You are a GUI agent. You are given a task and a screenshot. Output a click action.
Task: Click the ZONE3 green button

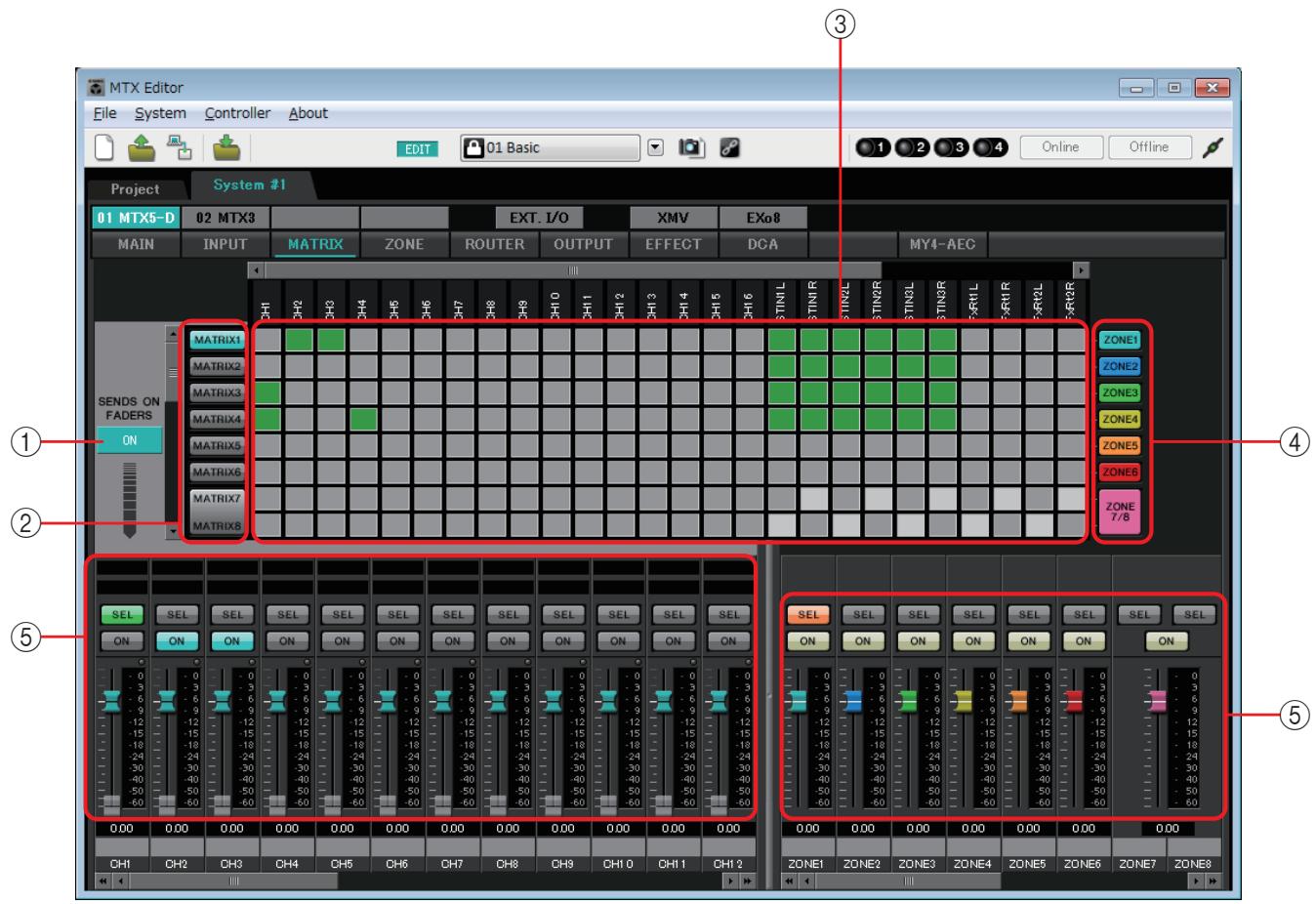pos(1120,392)
